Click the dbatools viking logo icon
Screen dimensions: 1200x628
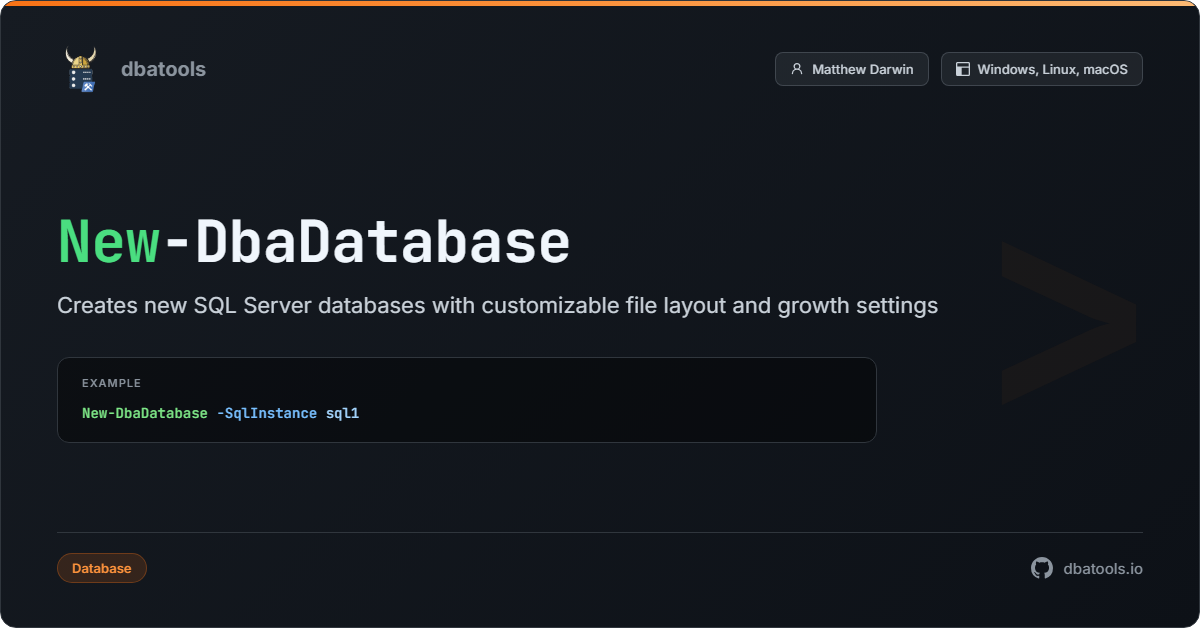(81, 70)
